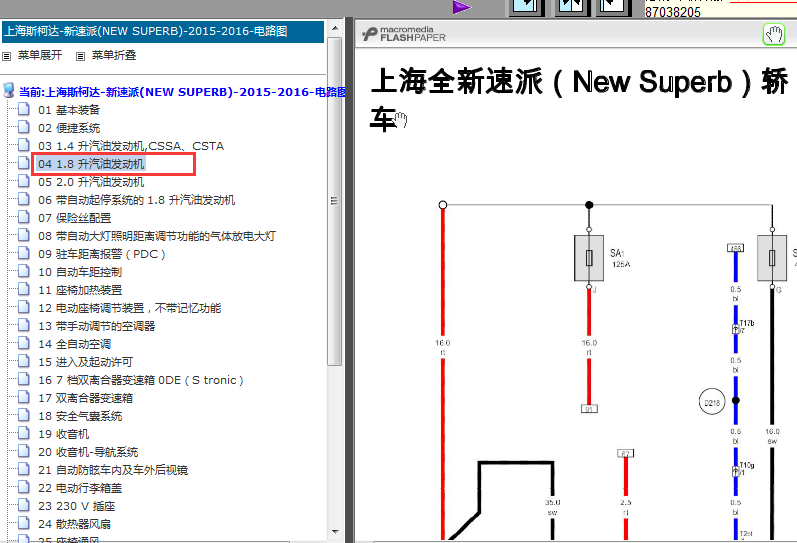Click the fuse SA1 125A symbol

coord(589,258)
